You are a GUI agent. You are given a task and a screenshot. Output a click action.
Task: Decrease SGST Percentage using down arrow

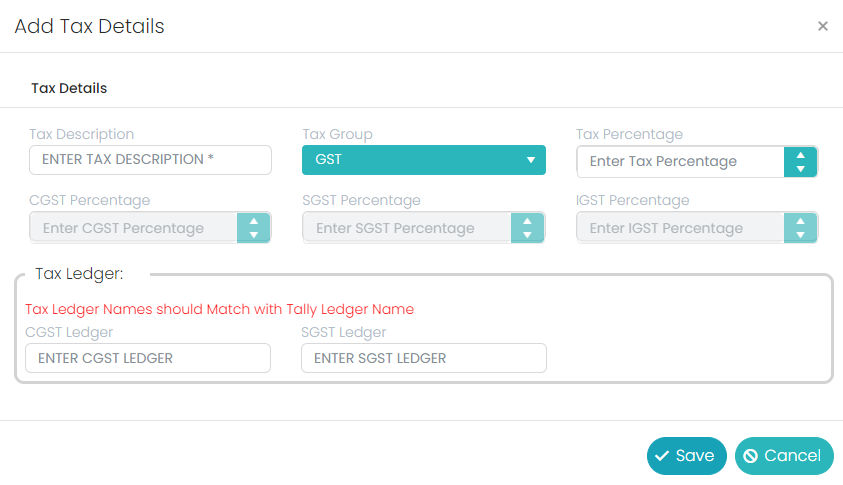tap(527, 235)
